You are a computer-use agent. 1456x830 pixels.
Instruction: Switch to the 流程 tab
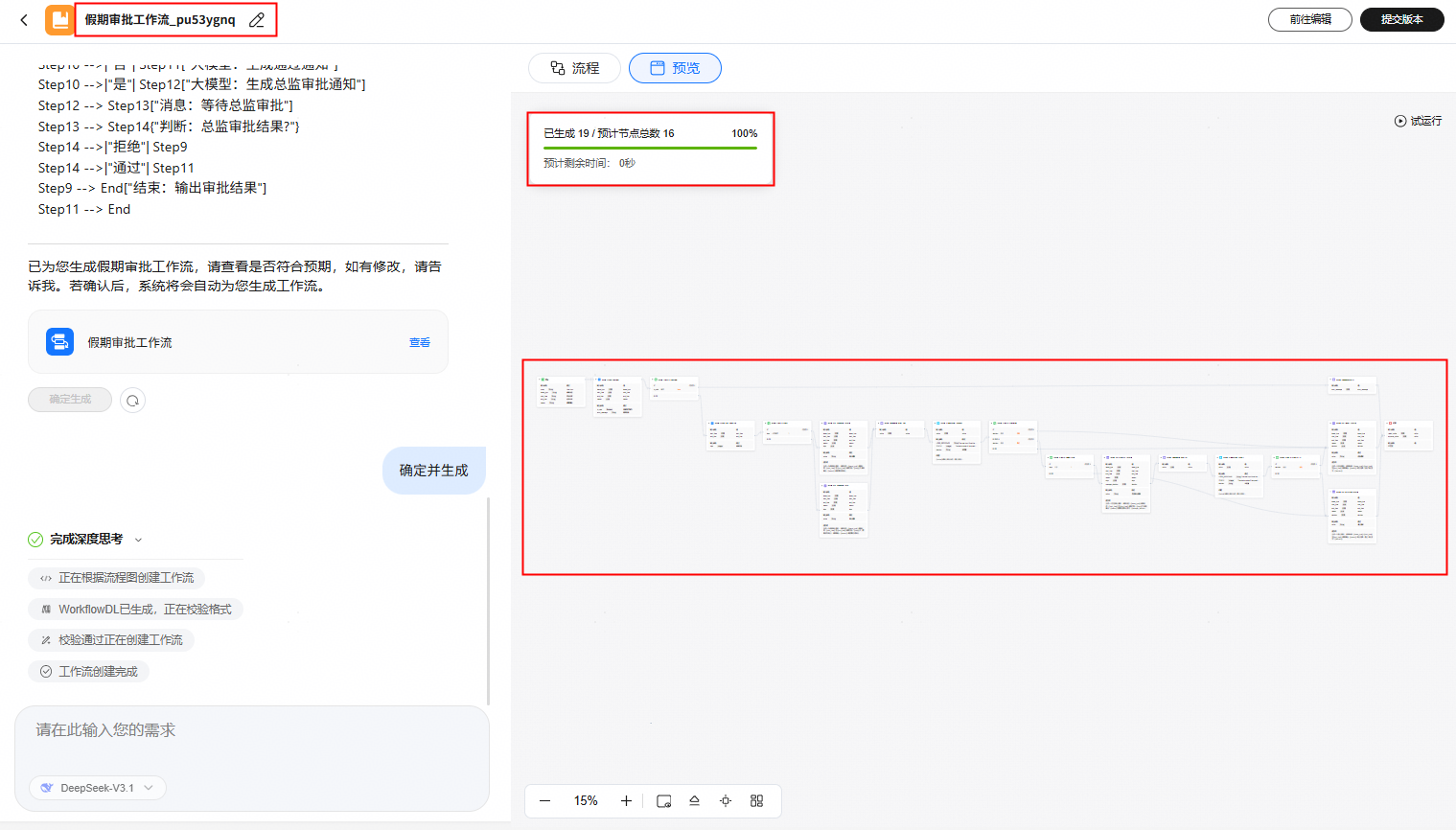[574, 68]
